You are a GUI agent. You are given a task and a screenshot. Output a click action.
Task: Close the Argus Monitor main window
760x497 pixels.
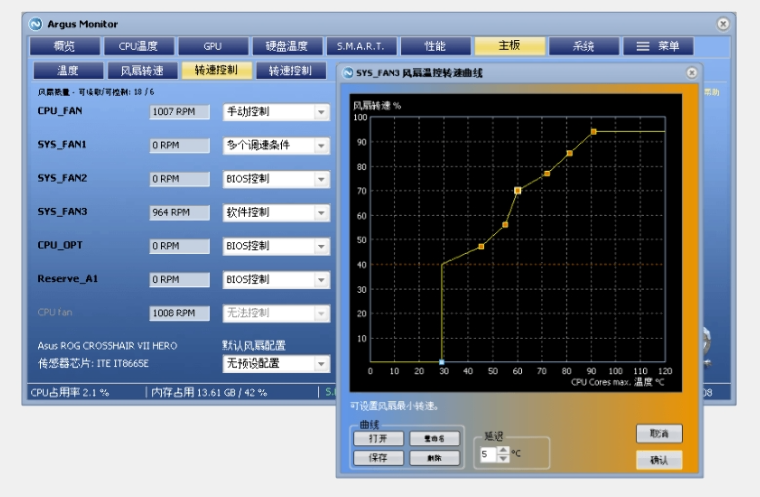723,24
